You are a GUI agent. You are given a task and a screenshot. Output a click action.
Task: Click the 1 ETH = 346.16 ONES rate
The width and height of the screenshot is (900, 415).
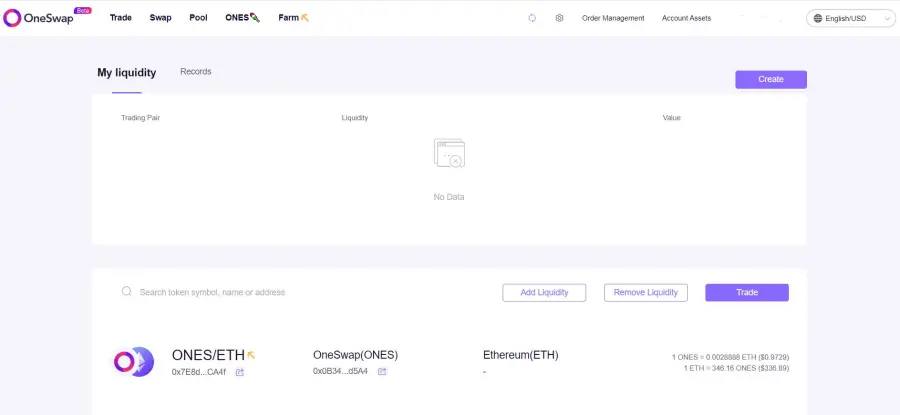(x=736, y=368)
